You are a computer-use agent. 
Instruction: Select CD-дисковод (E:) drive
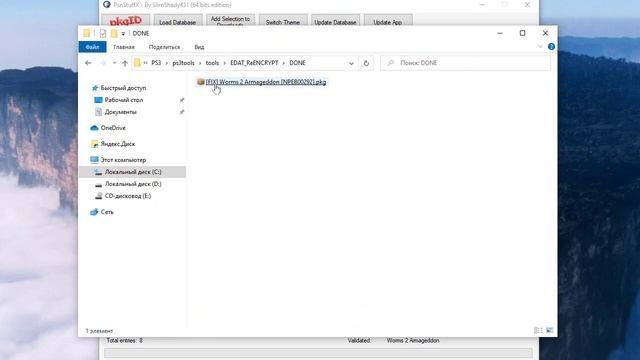(127, 196)
